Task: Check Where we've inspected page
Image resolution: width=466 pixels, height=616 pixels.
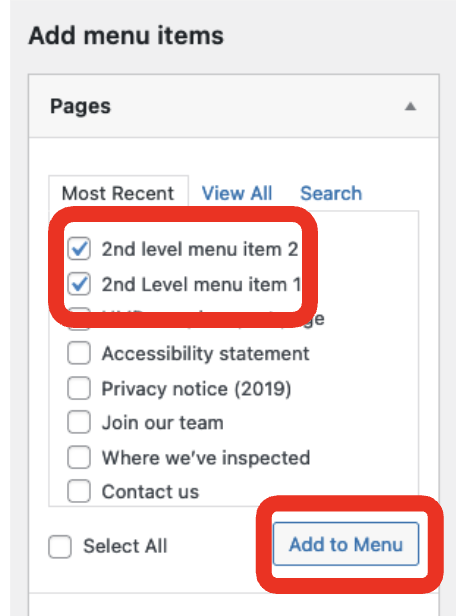Action: coord(79,457)
